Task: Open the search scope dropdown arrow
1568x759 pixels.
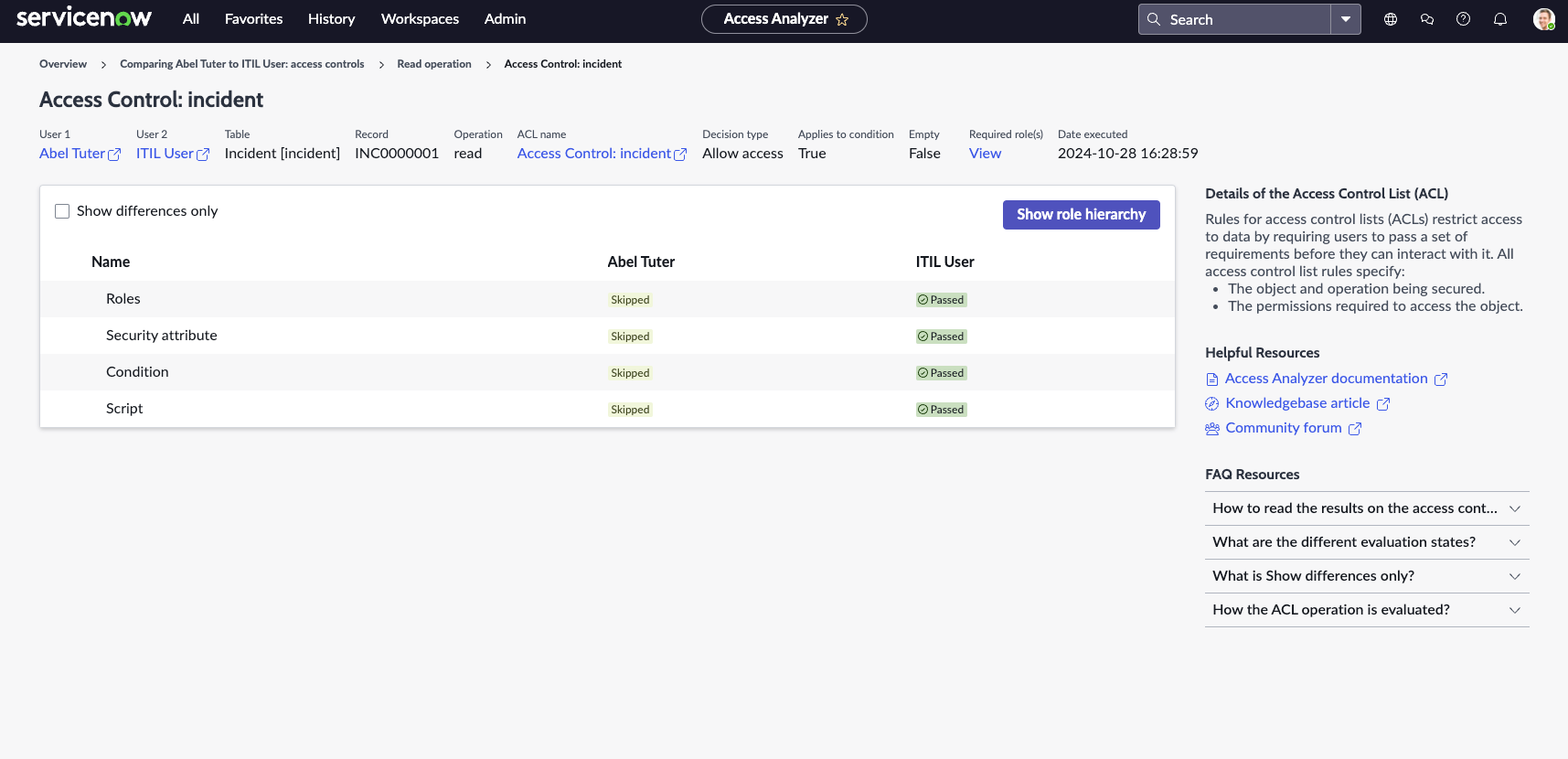Action: [x=1346, y=19]
